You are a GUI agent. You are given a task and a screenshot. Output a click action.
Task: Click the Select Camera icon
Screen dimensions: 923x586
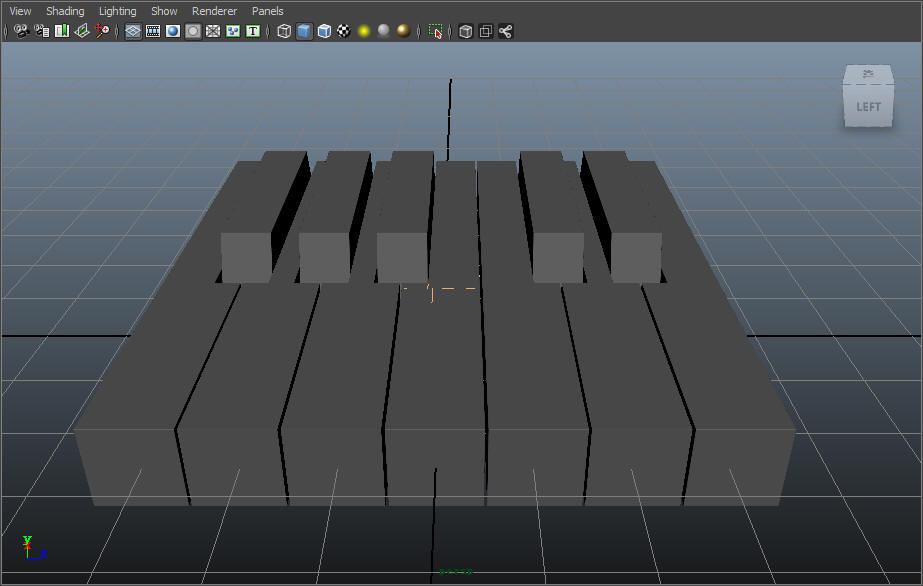(22, 31)
